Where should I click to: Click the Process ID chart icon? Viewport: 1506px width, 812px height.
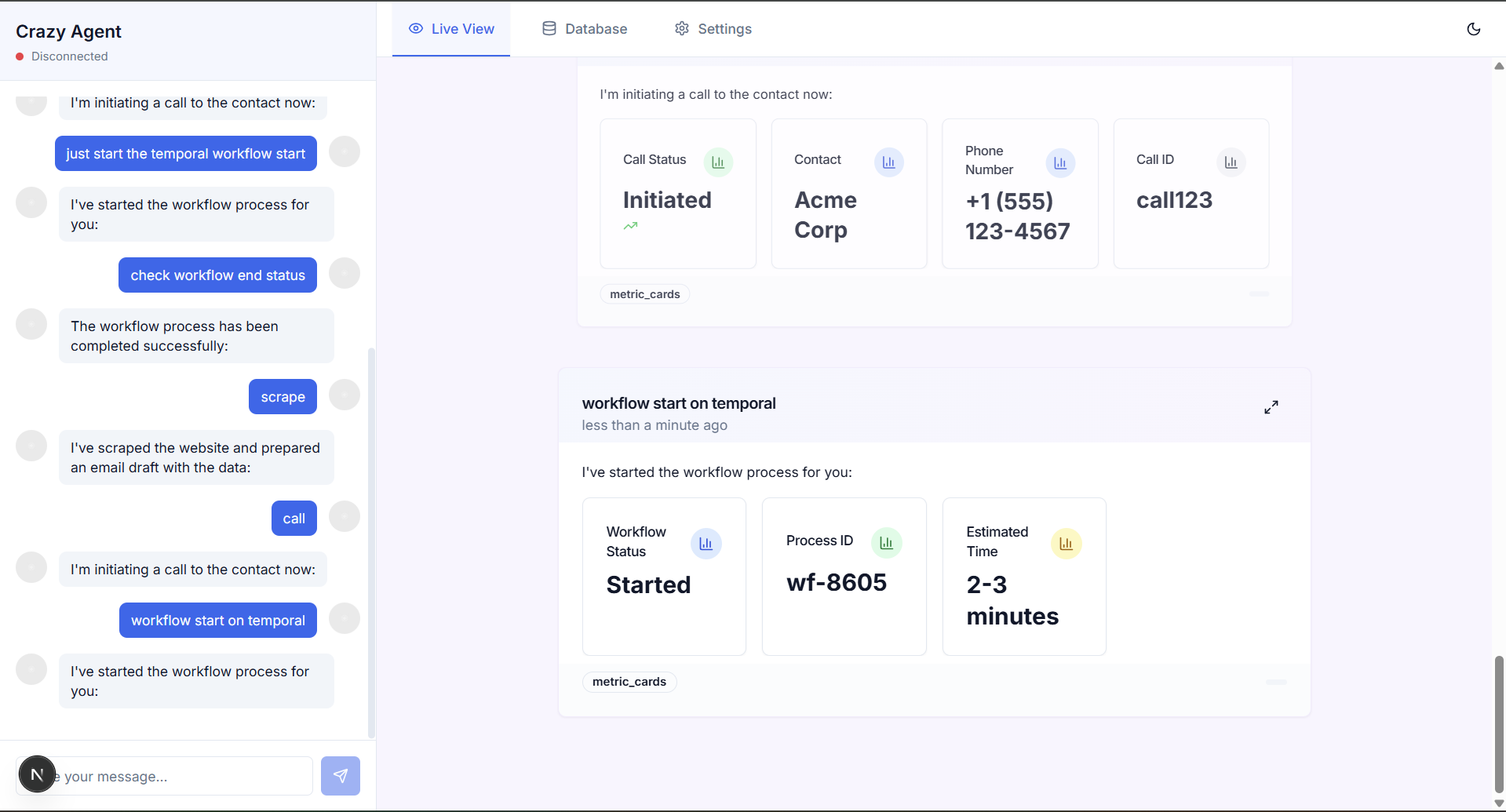click(887, 543)
